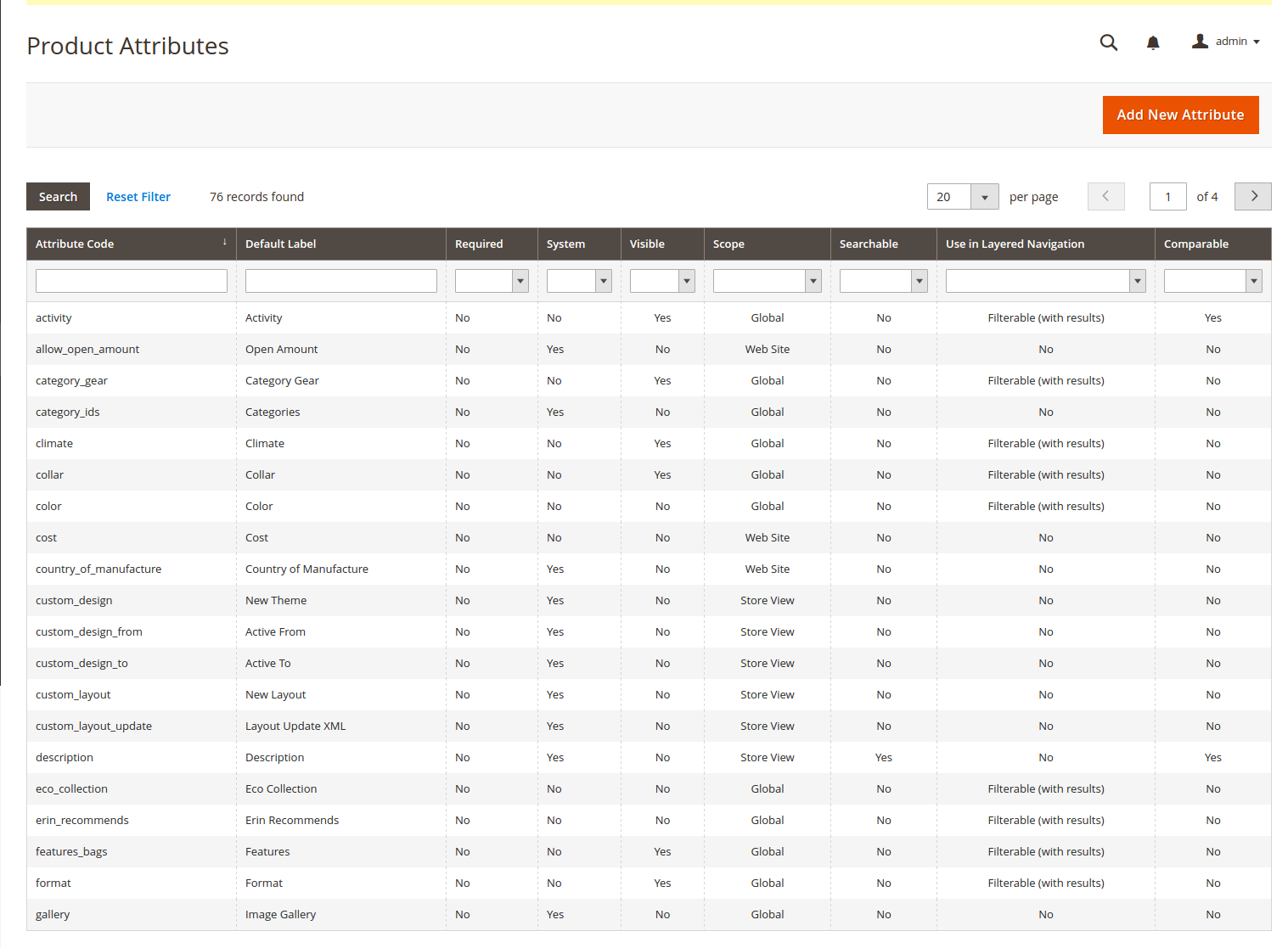Open the eco_collection attribute row
This screenshot has height=948, width=1288.
click(x=649, y=788)
